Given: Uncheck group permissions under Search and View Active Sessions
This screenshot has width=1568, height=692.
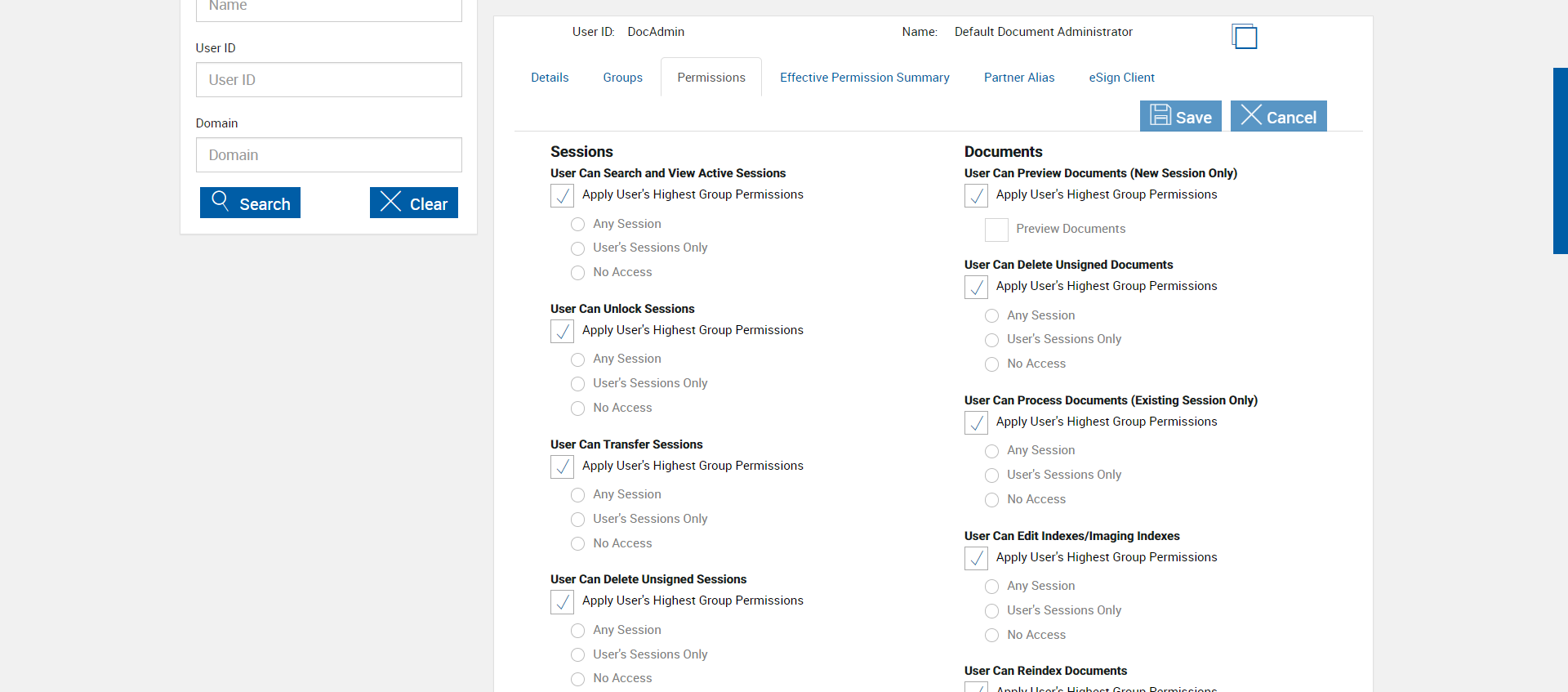Looking at the screenshot, I should click(563, 195).
